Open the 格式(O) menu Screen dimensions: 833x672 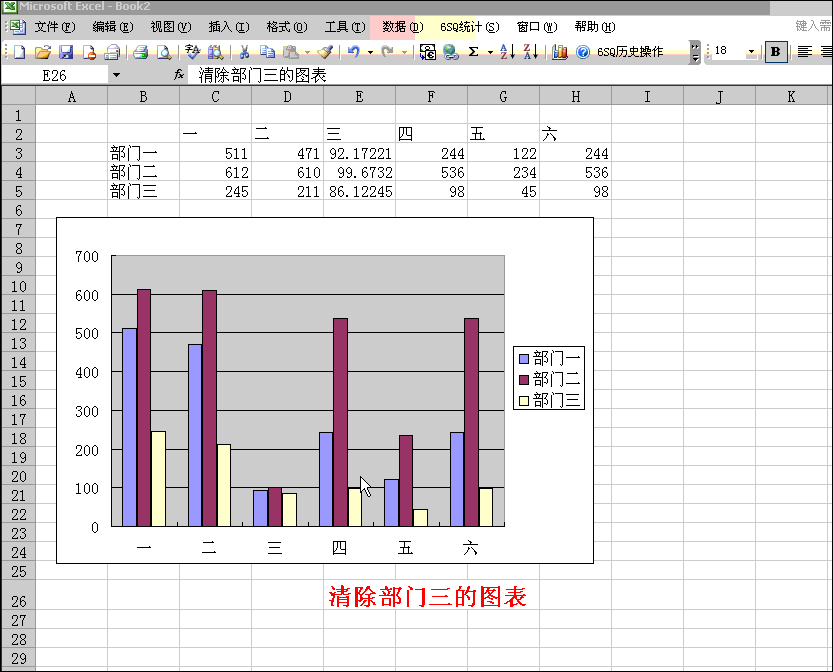pos(287,27)
